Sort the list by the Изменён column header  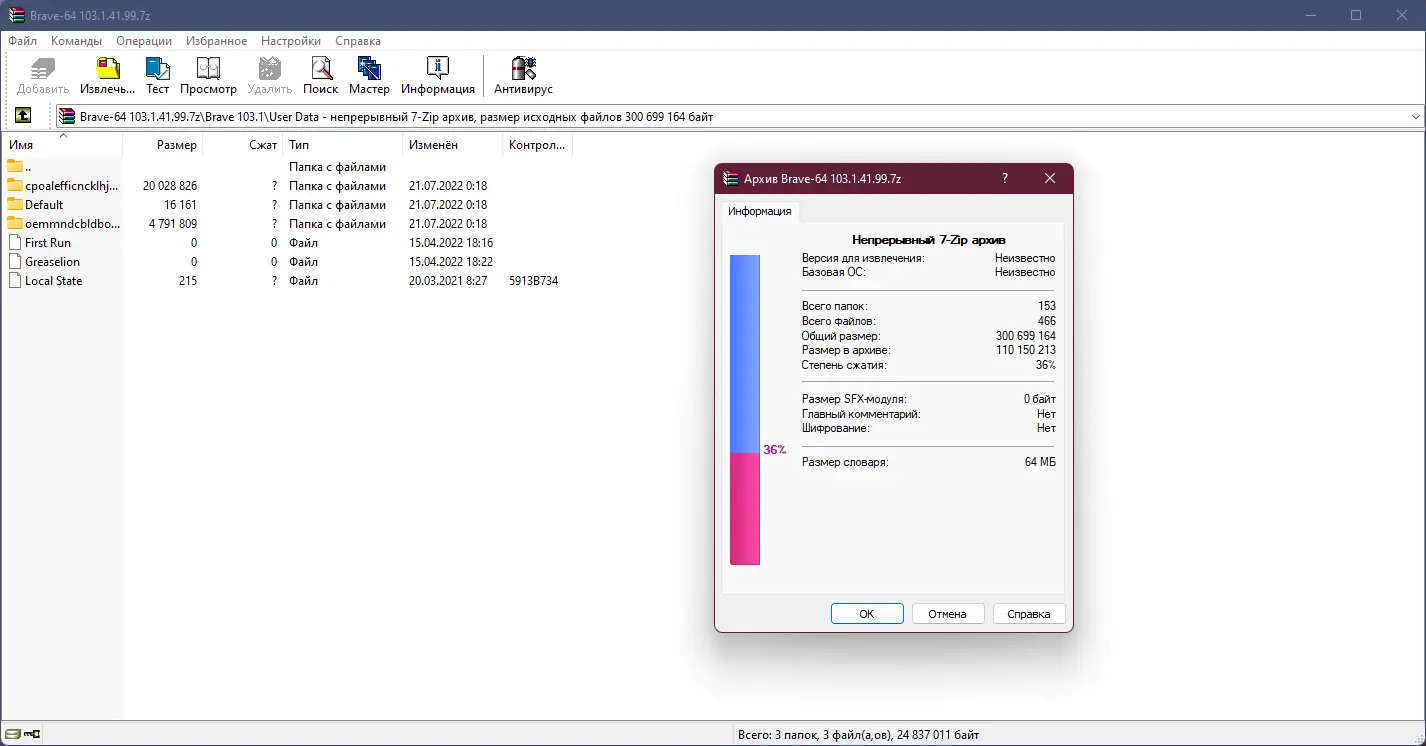pyautogui.click(x=453, y=145)
